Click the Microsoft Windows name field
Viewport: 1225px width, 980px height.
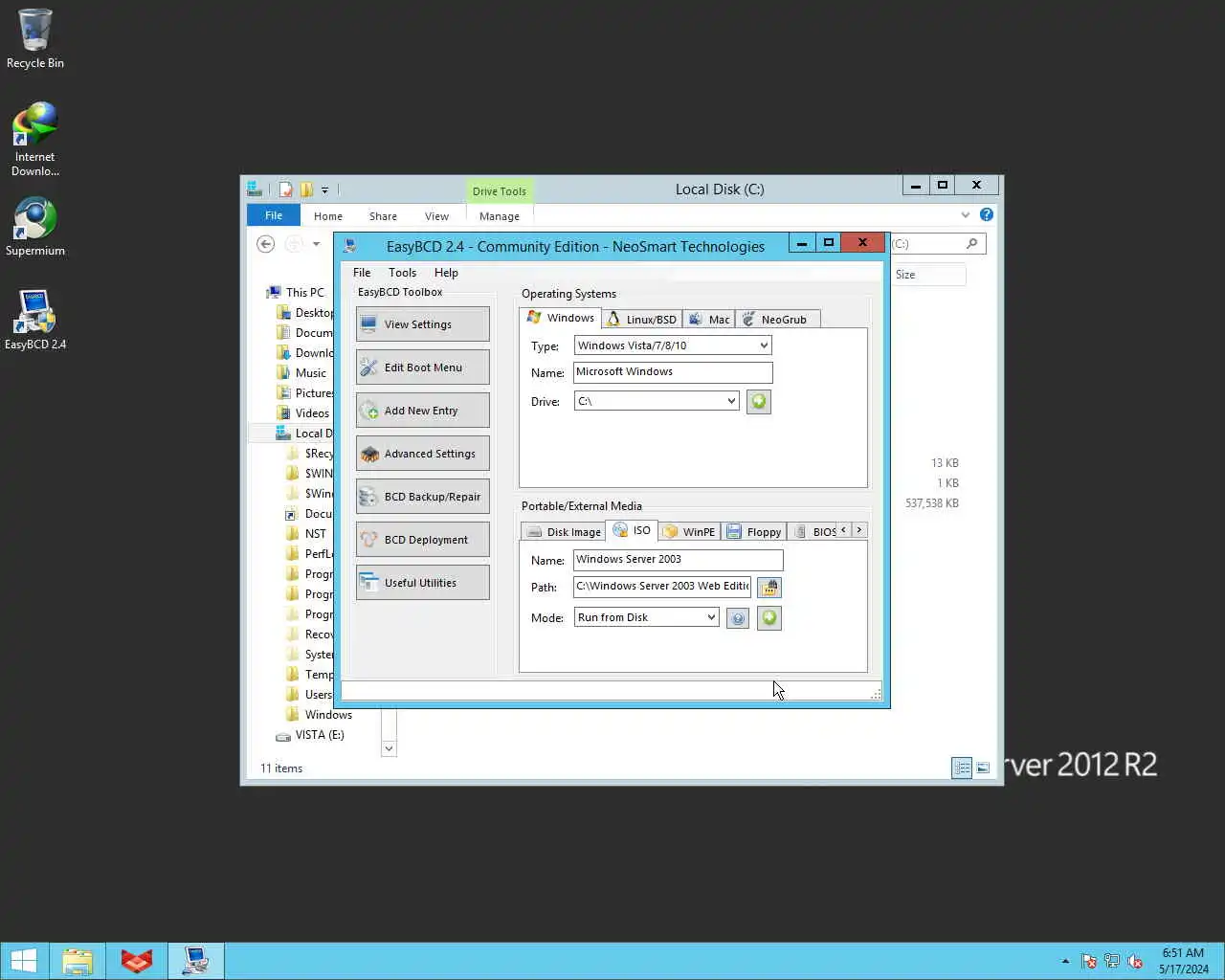click(673, 372)
